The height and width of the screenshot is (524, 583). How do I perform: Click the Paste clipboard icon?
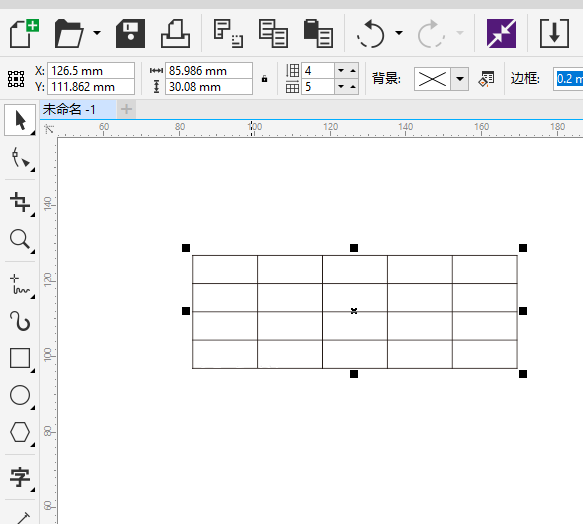(x=318, y=33)
